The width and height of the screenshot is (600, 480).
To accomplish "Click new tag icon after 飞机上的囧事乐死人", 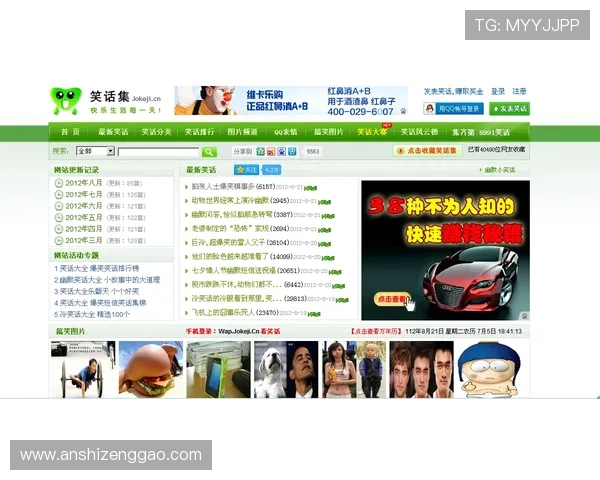I will 314,314.
